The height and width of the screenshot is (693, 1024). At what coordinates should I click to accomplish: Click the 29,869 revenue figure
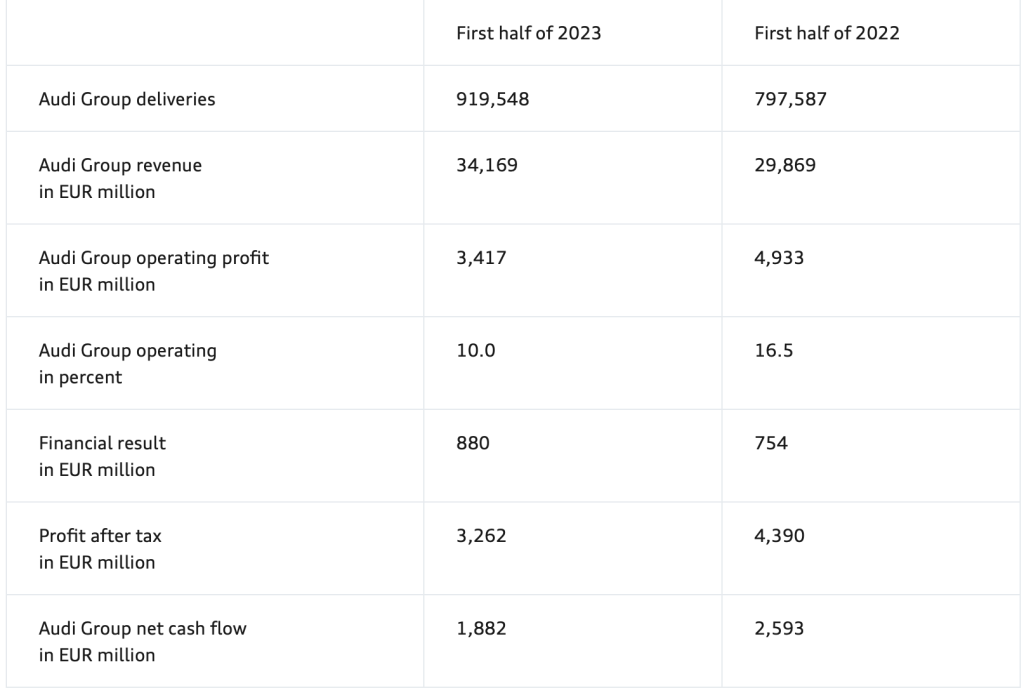tap(785, 165)
